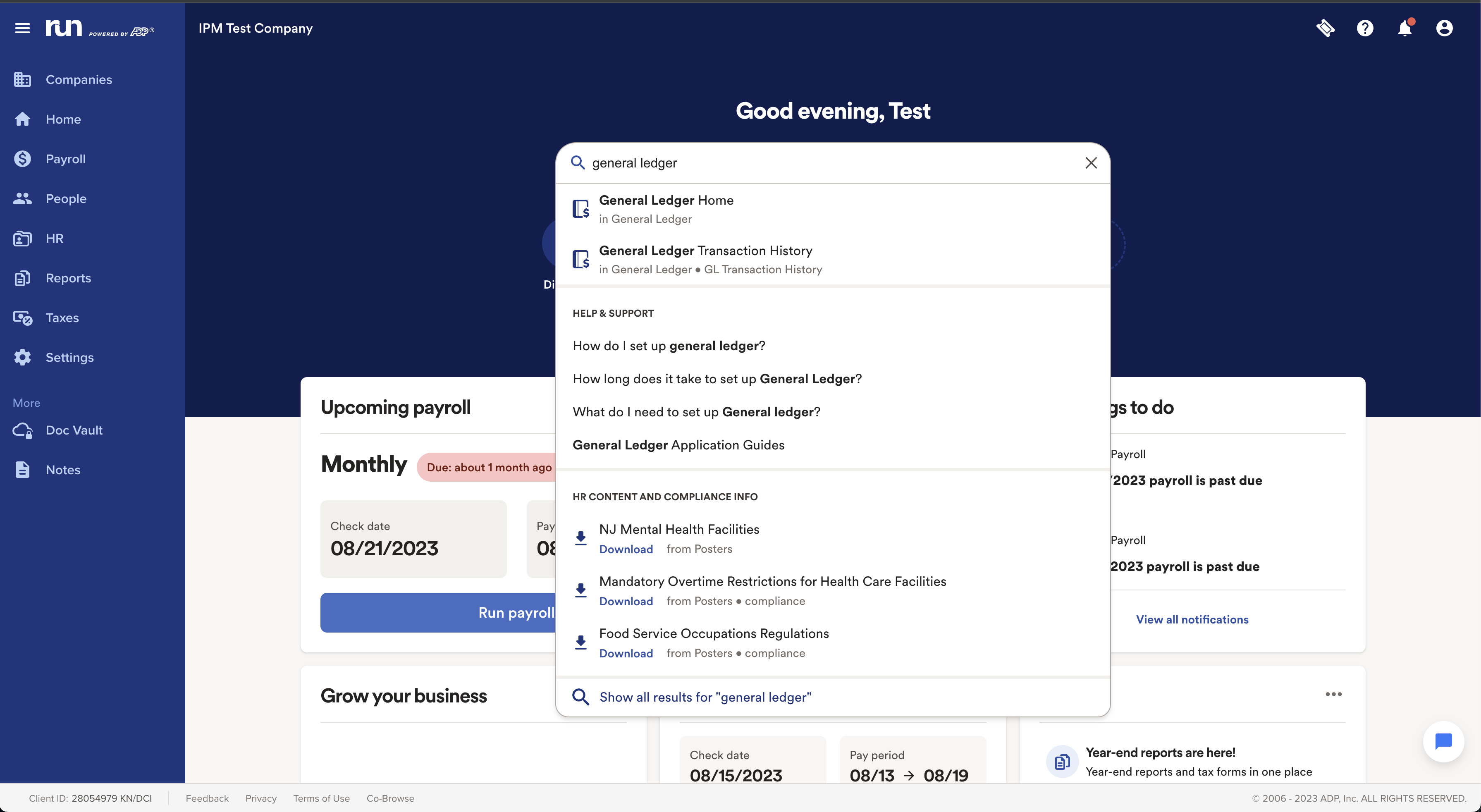
Task: Open the help question mark icon
Action: (1365, 28)
